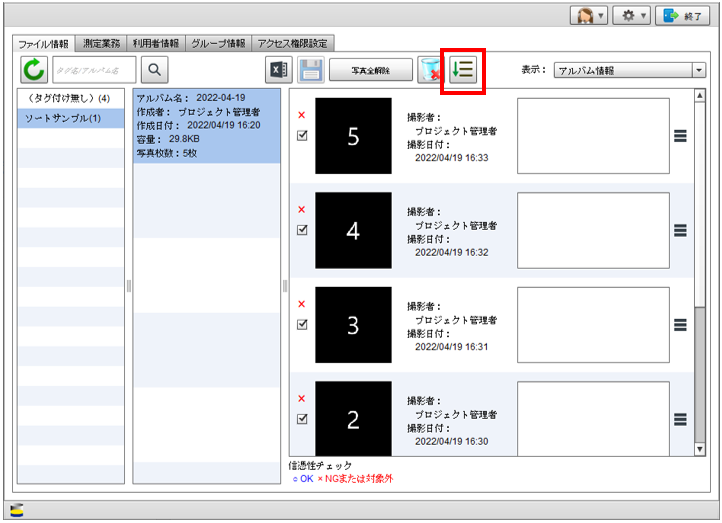Switch to the 測定業務 tab

click(x=103, y=43)
